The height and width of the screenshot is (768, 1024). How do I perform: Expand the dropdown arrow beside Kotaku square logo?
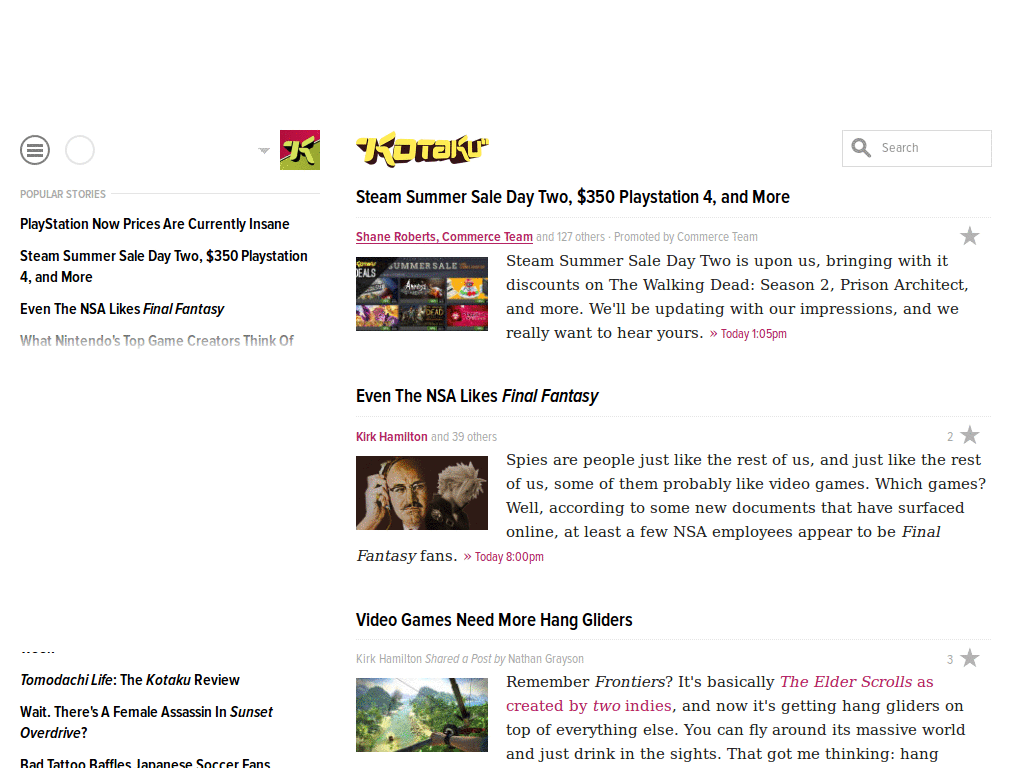tap(264, 150)
